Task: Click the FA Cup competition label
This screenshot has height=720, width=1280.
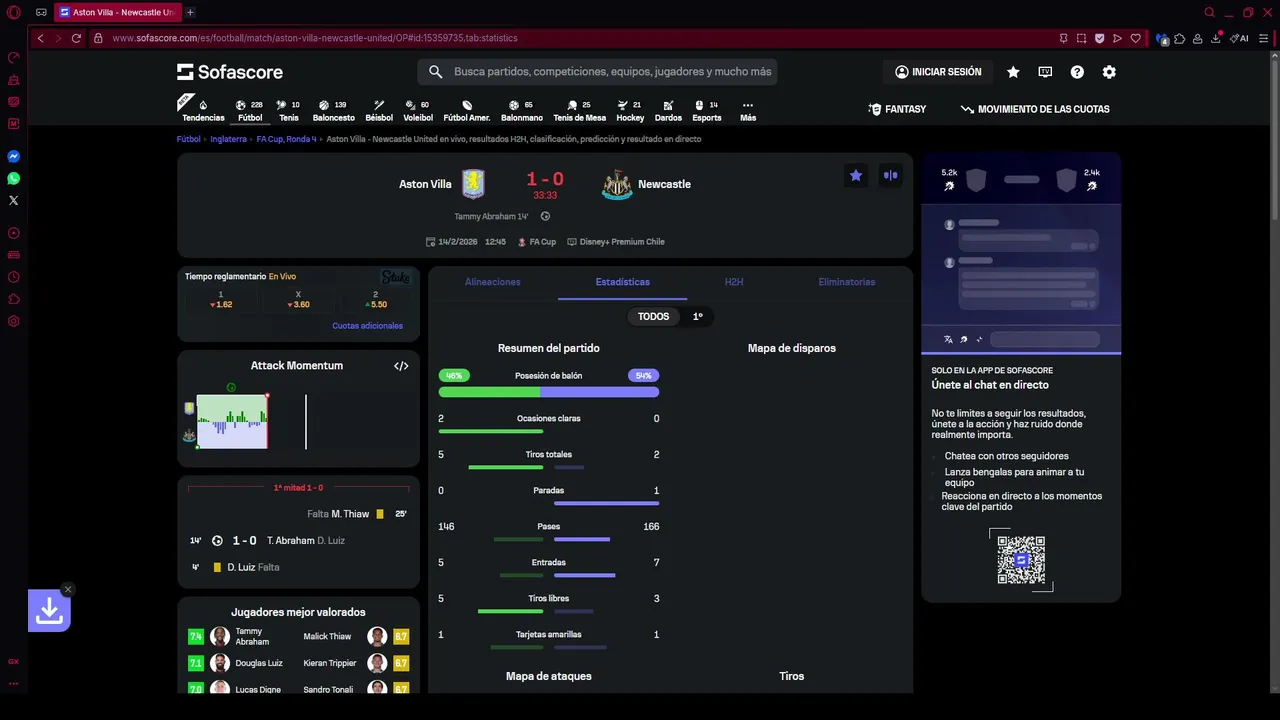Action: [537, 242]
